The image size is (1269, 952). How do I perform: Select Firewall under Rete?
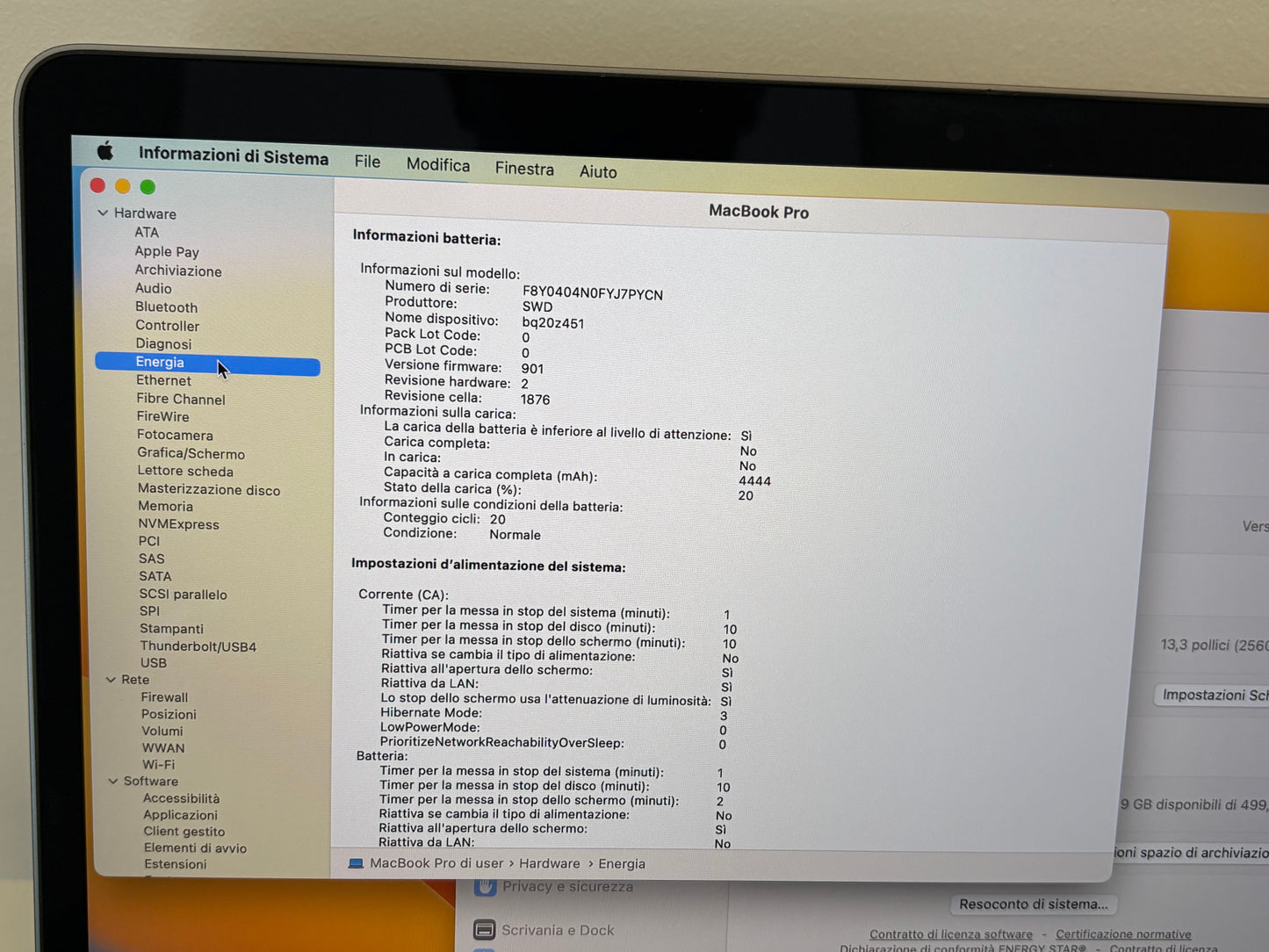coord(164,697)
